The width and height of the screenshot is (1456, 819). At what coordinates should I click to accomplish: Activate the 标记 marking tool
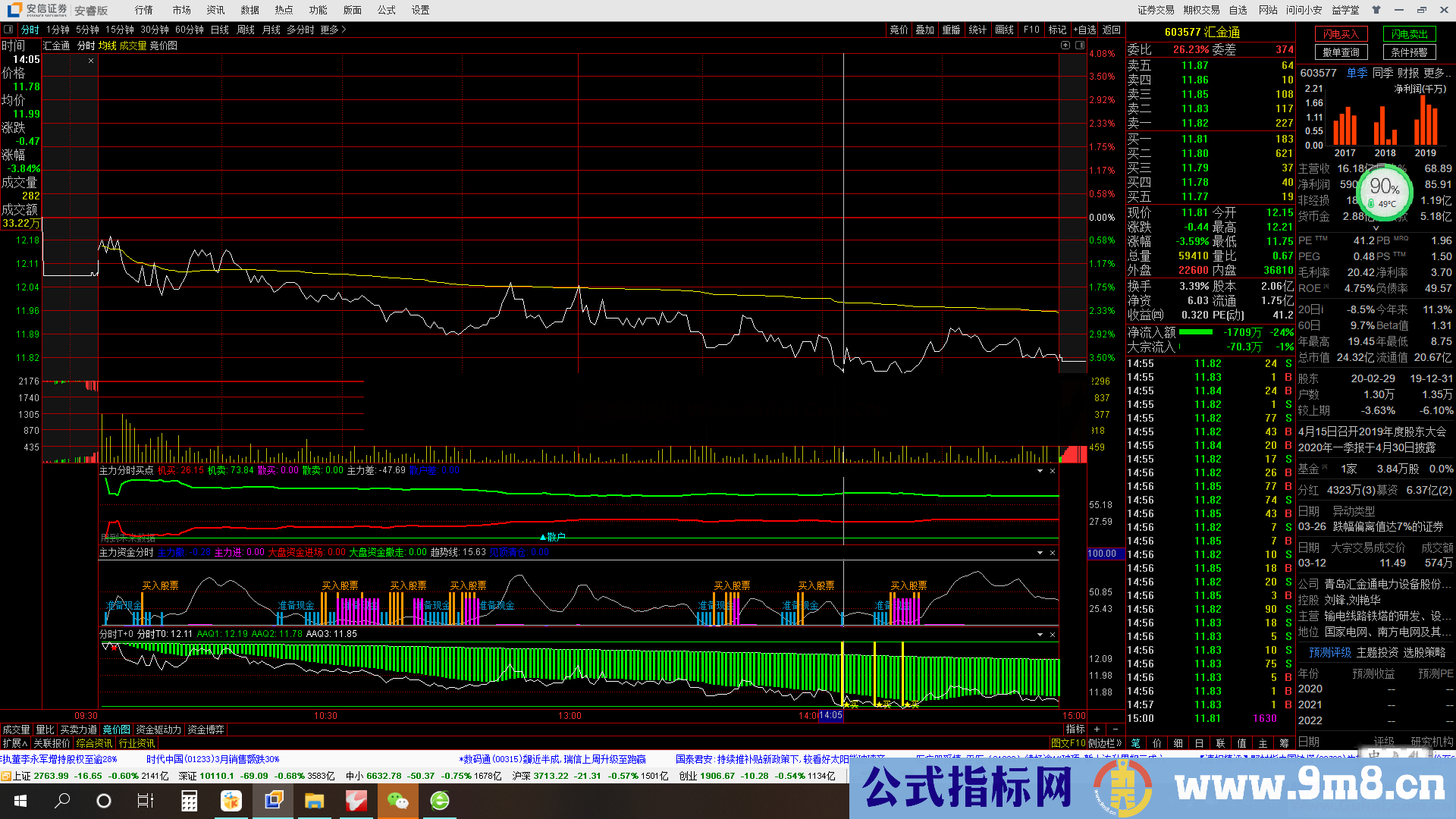1057,30
